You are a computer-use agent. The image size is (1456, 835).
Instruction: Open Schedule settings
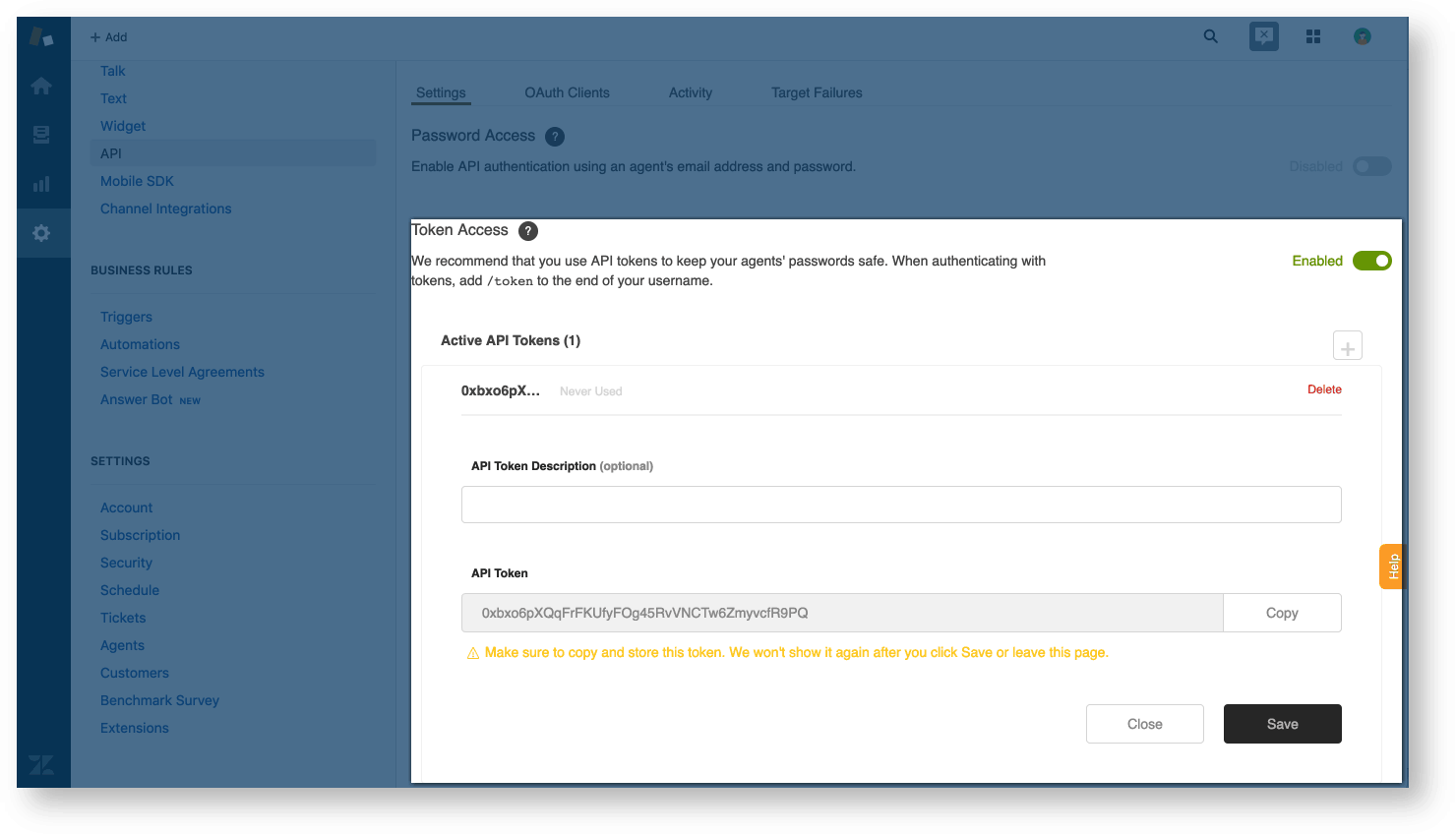pyautogui.click(x=130, y=590)
